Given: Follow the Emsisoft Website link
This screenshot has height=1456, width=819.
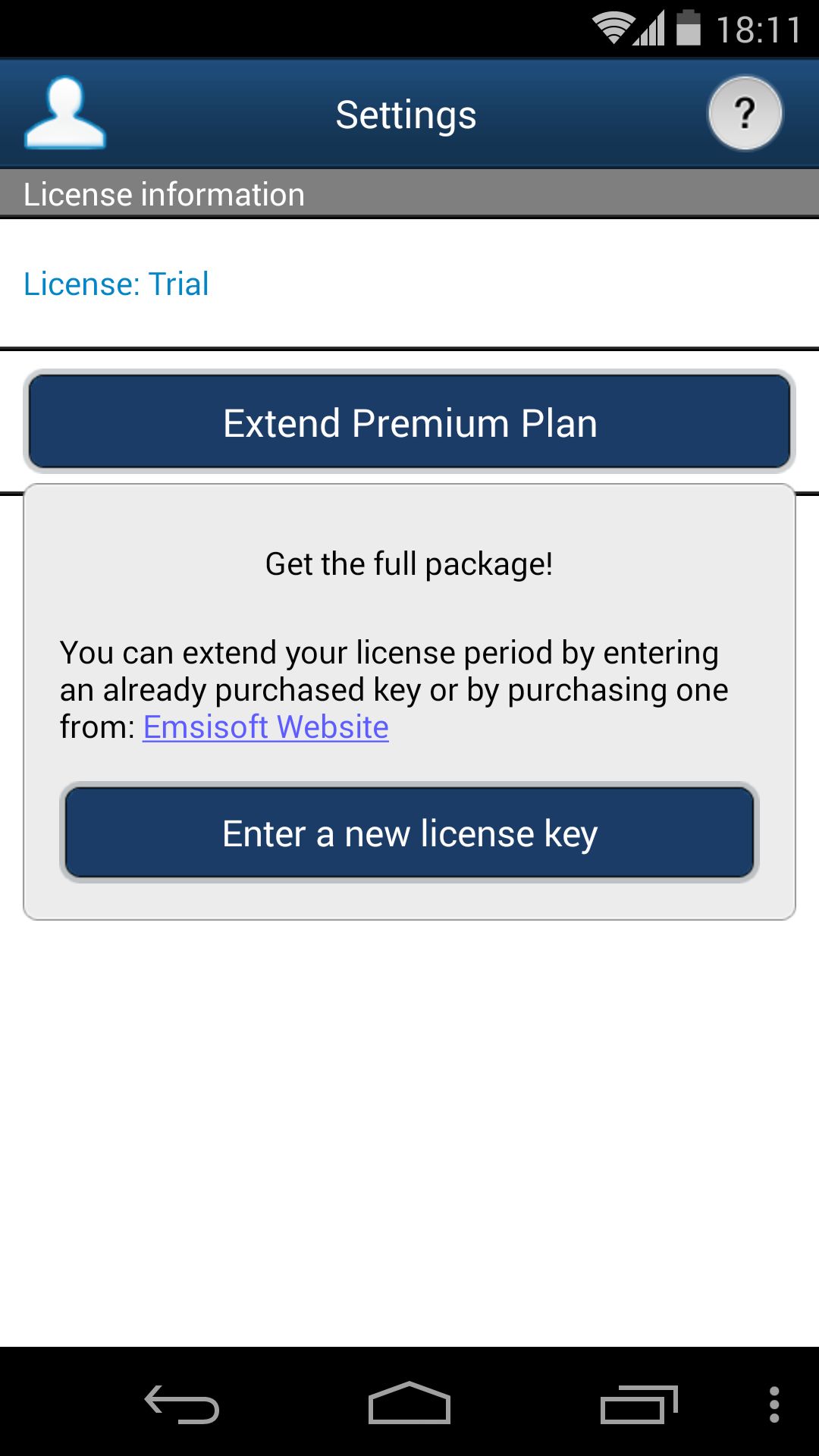Looking at the screenshot, I should 265,726.
